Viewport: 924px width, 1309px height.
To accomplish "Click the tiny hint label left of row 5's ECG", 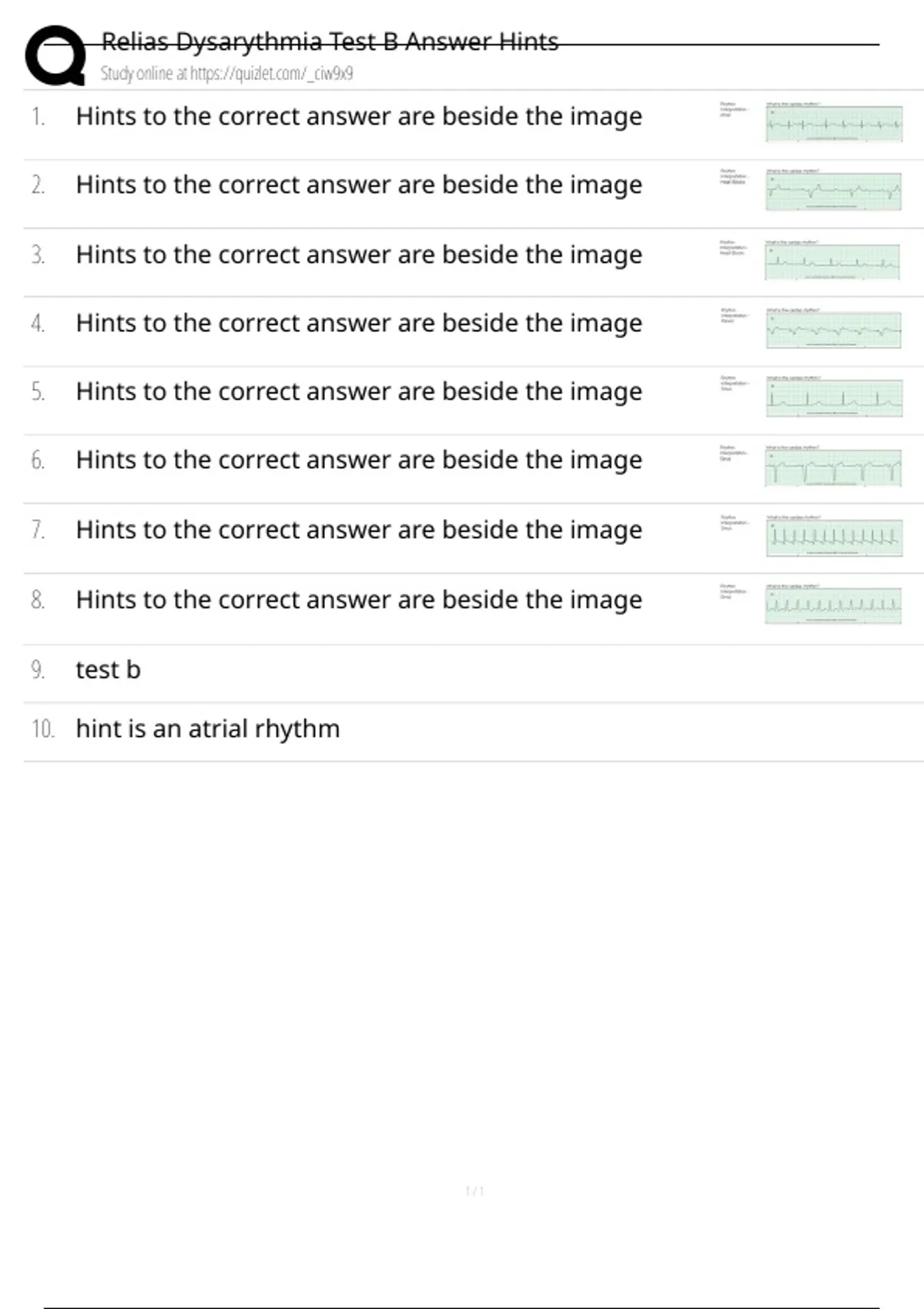I will (x=732, y=383).
